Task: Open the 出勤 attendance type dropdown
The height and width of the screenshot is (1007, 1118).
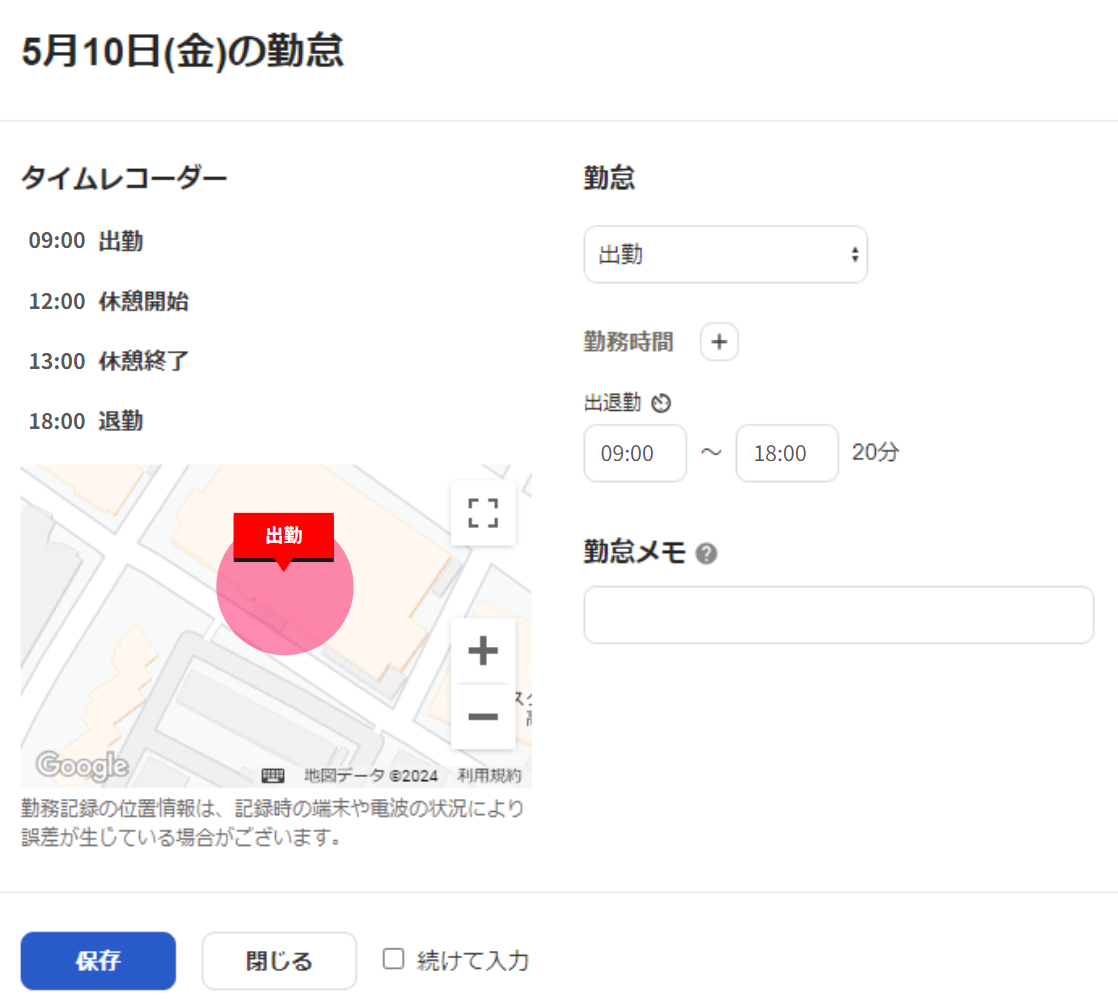Action: click(x=725, y=255)
